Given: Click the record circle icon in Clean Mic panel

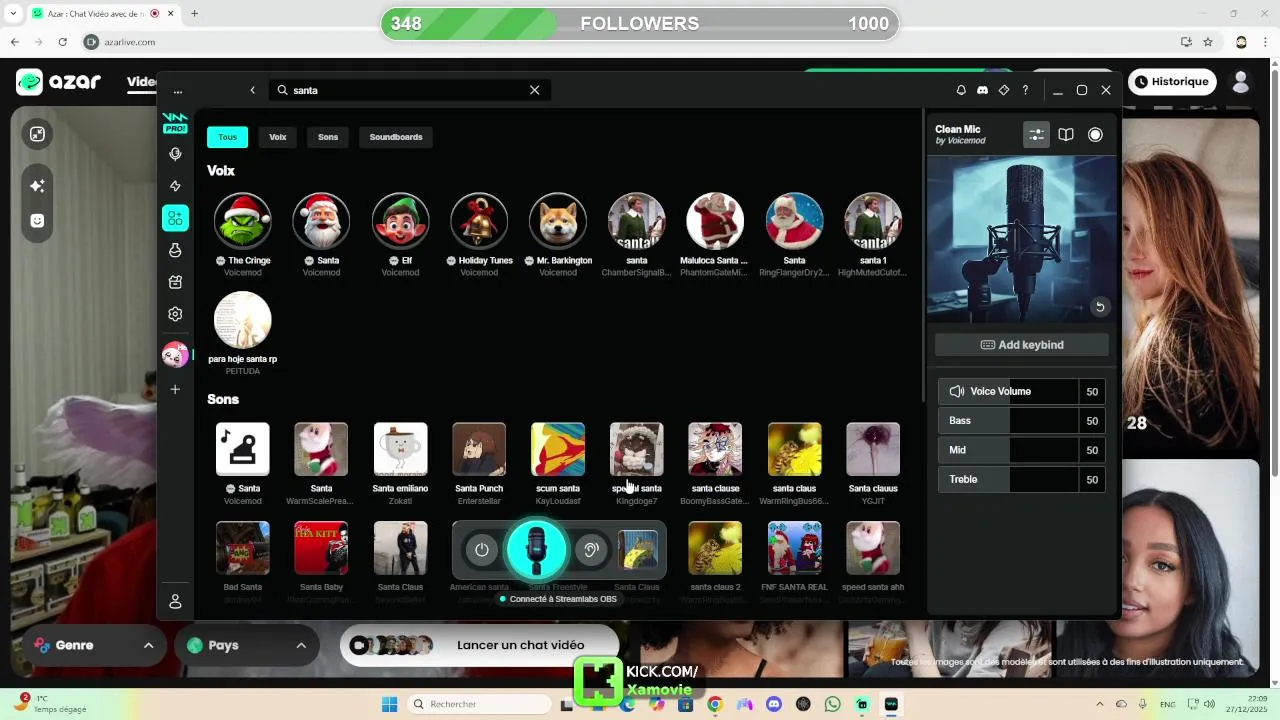Looking at the screenshot, I should tap(1095, 134).
